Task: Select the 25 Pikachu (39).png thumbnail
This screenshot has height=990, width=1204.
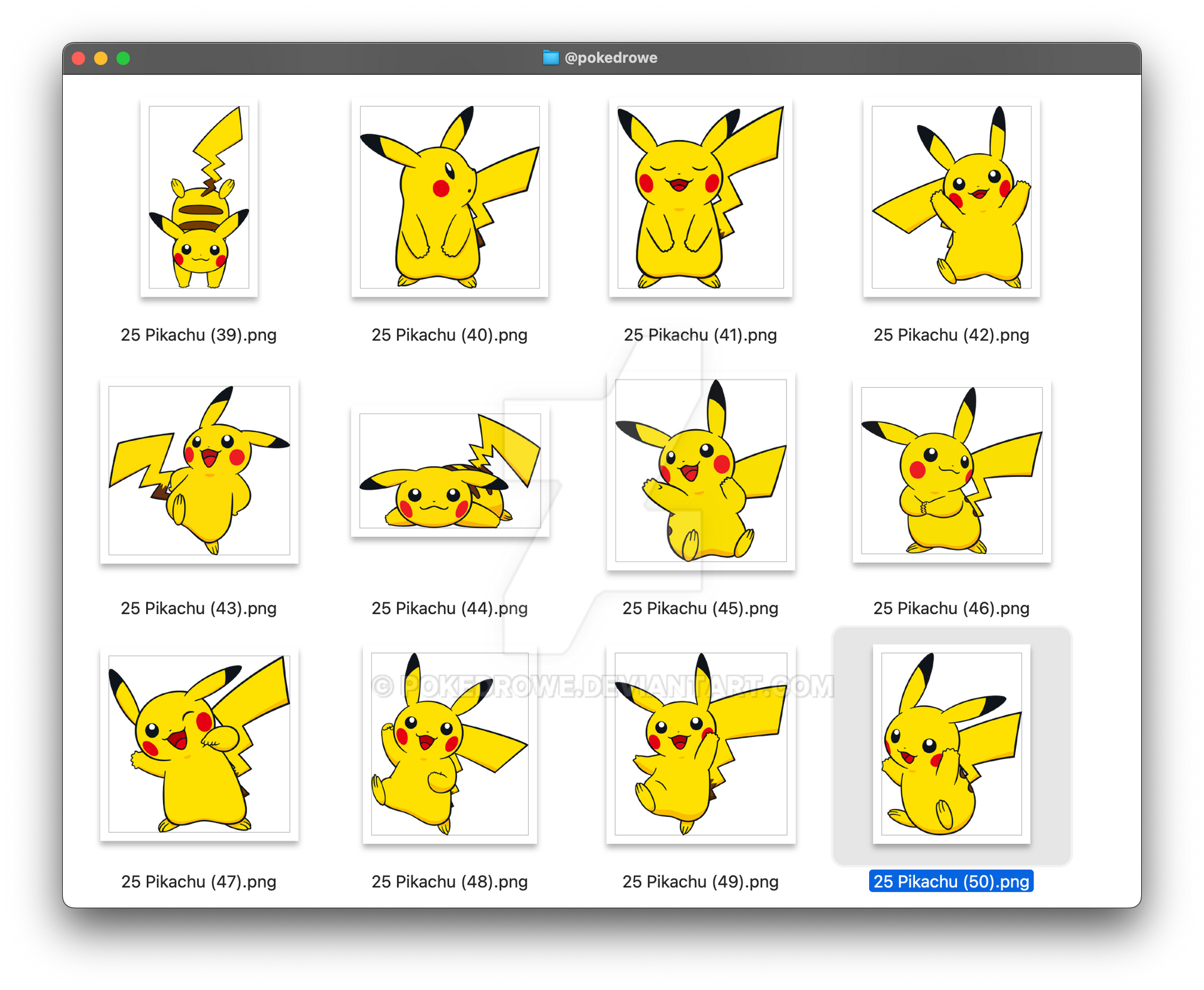Action: (x=199, y=197)
